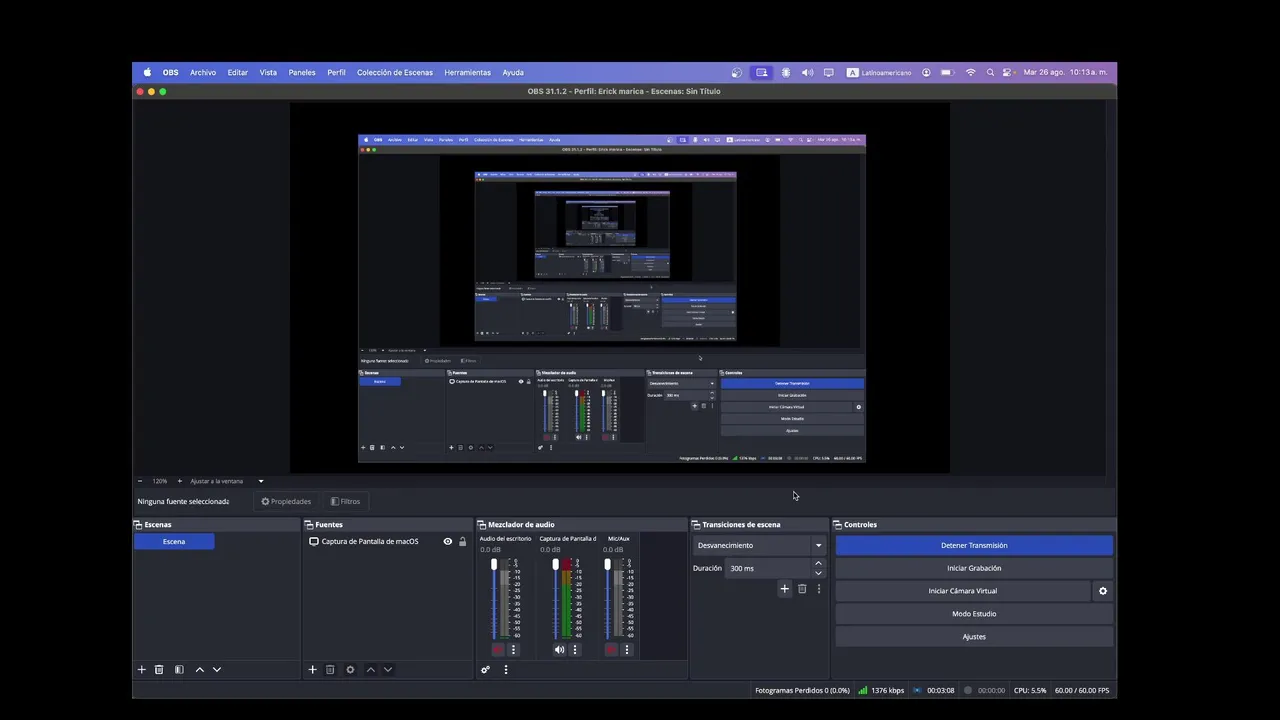Click Filtros button above docks
This screenshot has width=1280, height=720.
pos(345,502)
